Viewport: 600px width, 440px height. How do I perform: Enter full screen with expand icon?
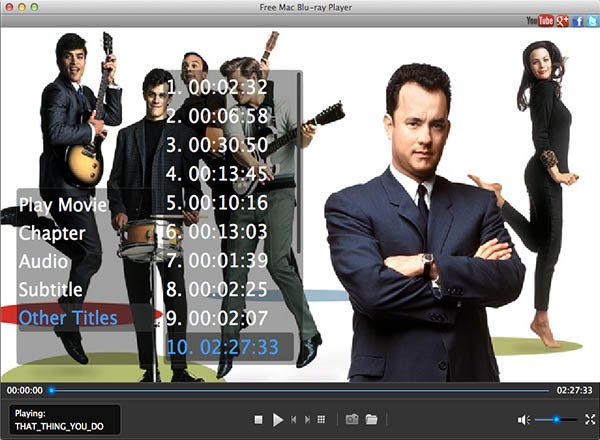tap(590, 419)
